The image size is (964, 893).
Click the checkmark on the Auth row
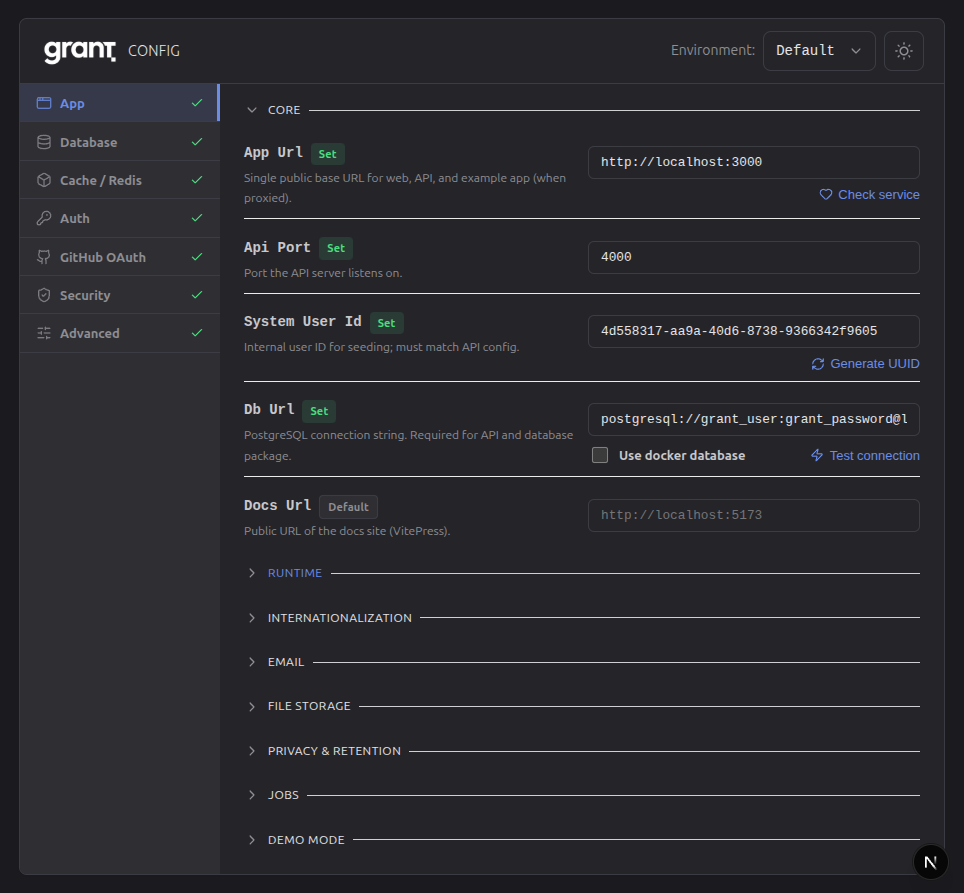pos(197,218)
